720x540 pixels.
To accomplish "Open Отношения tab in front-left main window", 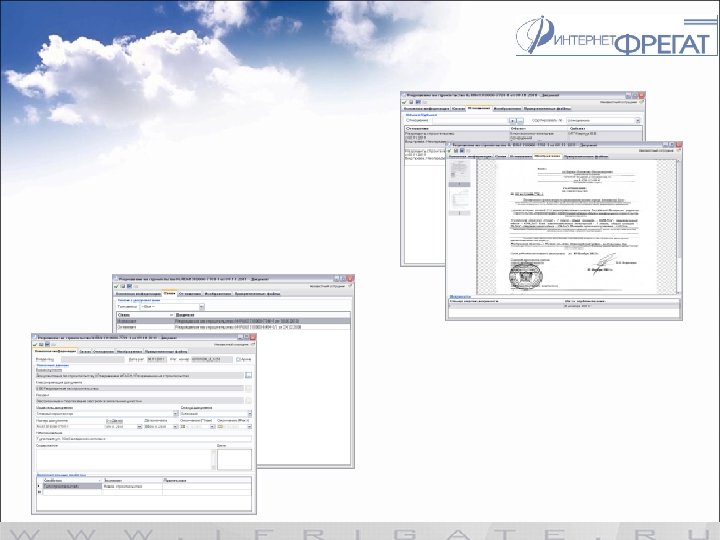I will (x=103, y=351).
